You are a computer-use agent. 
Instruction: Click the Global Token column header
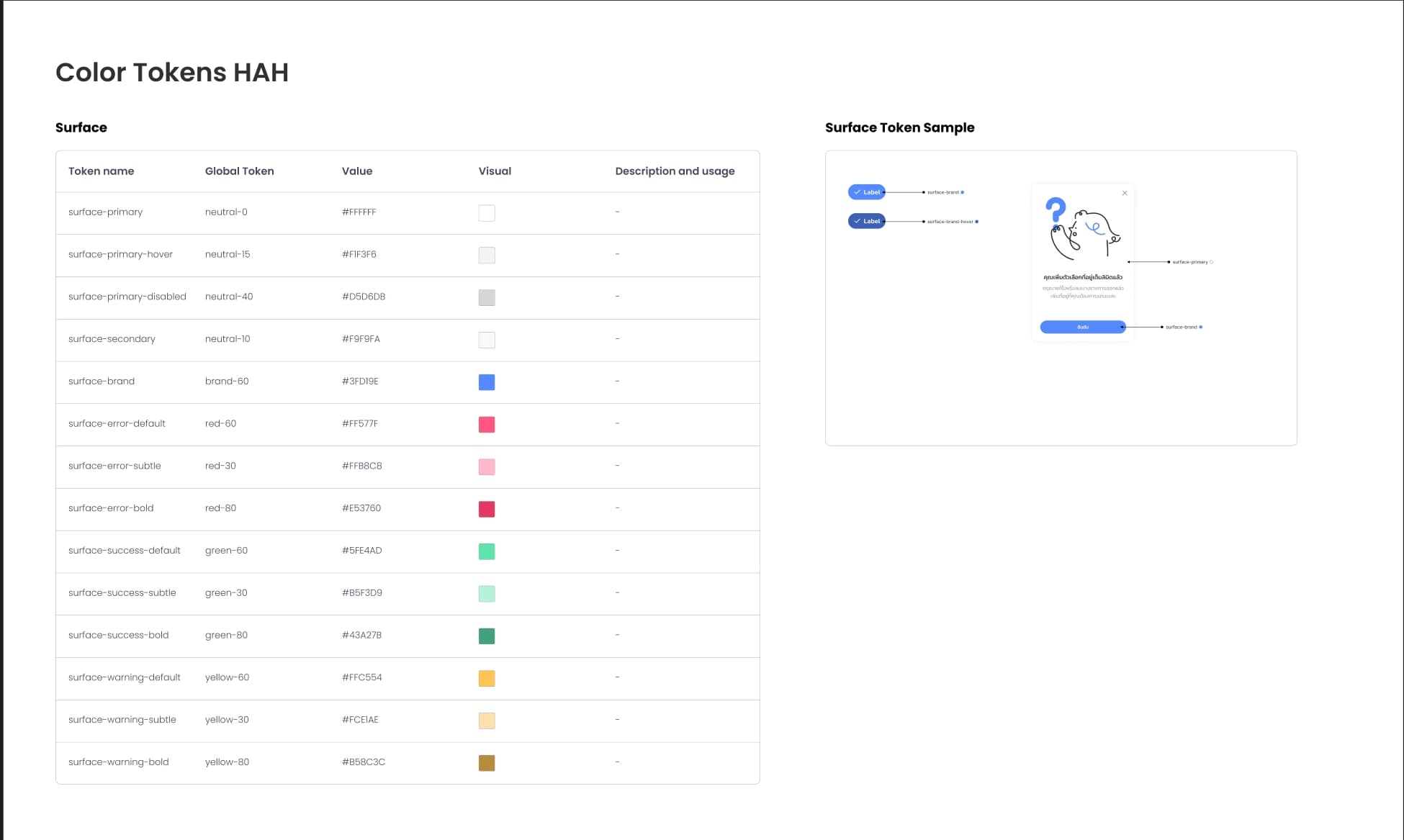[x=239, y=171]
